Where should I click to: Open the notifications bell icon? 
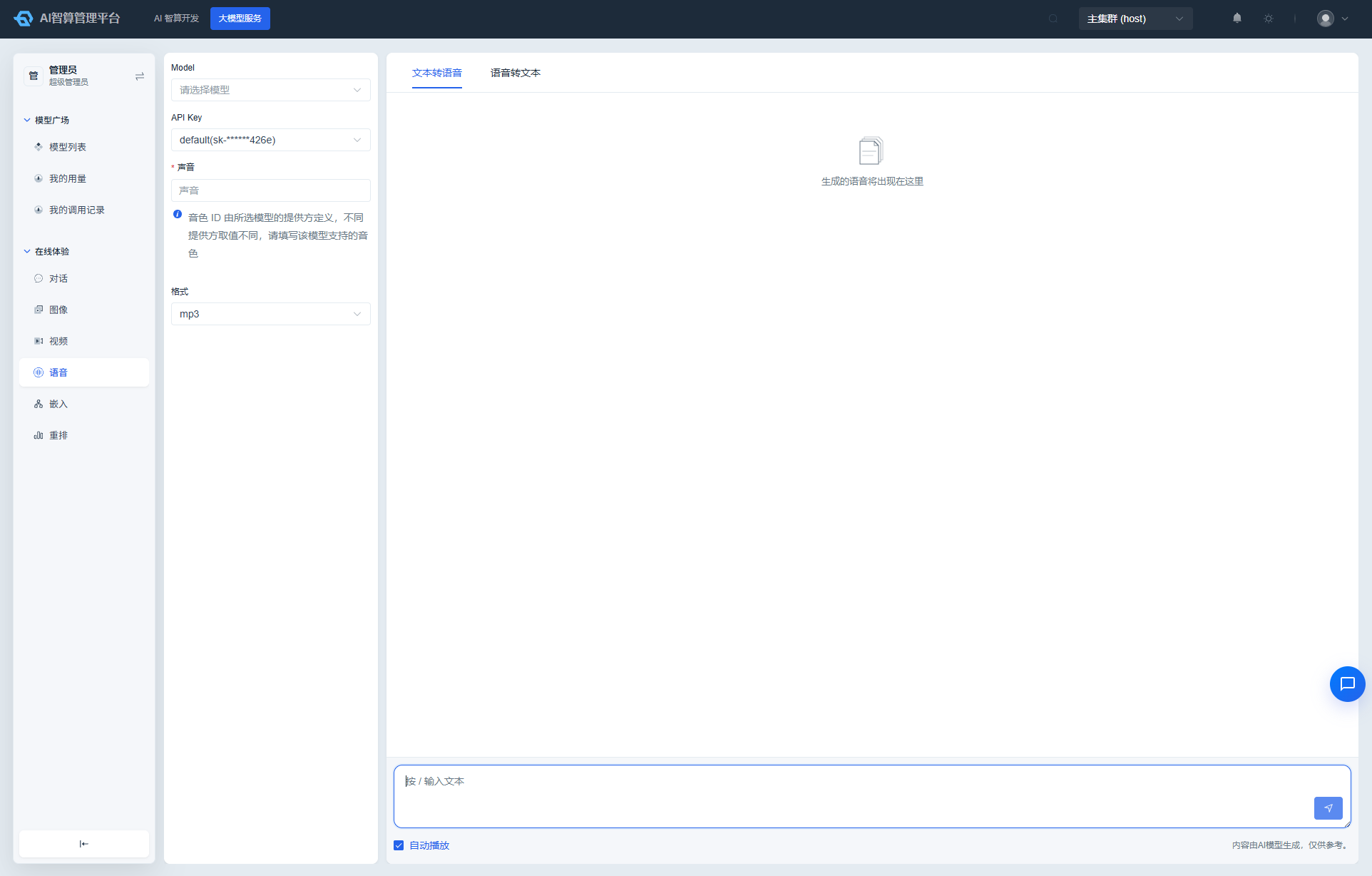(1237, 19)
